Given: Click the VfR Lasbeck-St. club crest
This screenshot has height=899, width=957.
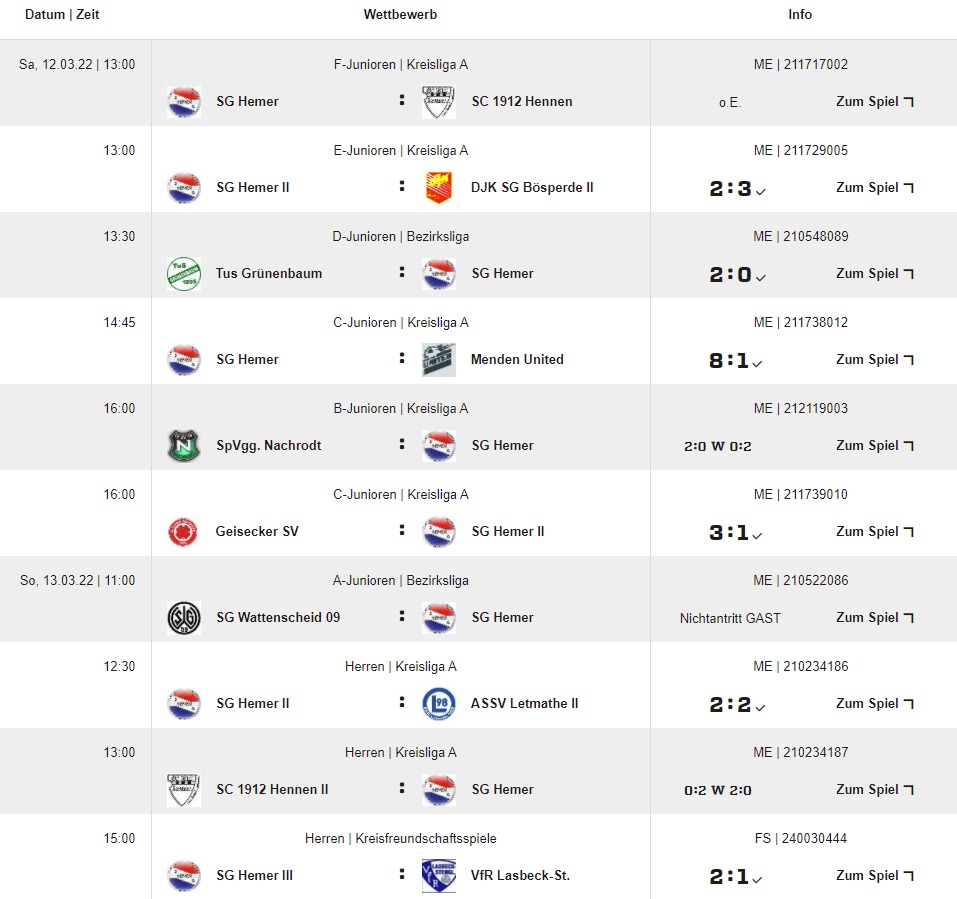Looking at the screenshot, I should point(438,876).
